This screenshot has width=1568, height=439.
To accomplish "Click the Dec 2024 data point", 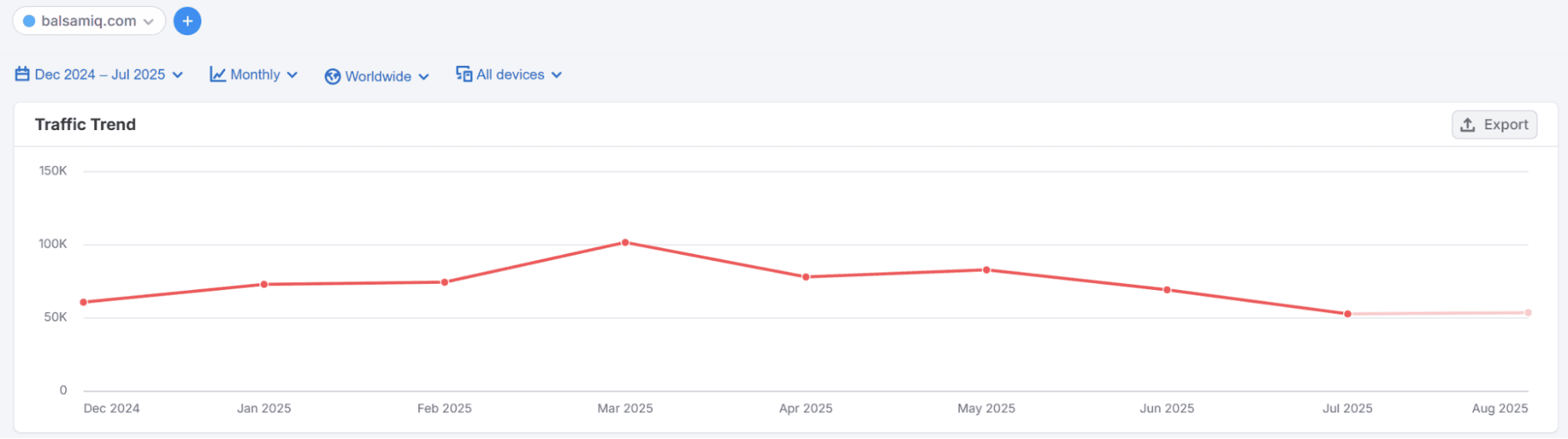I will (x=84, y=303).
